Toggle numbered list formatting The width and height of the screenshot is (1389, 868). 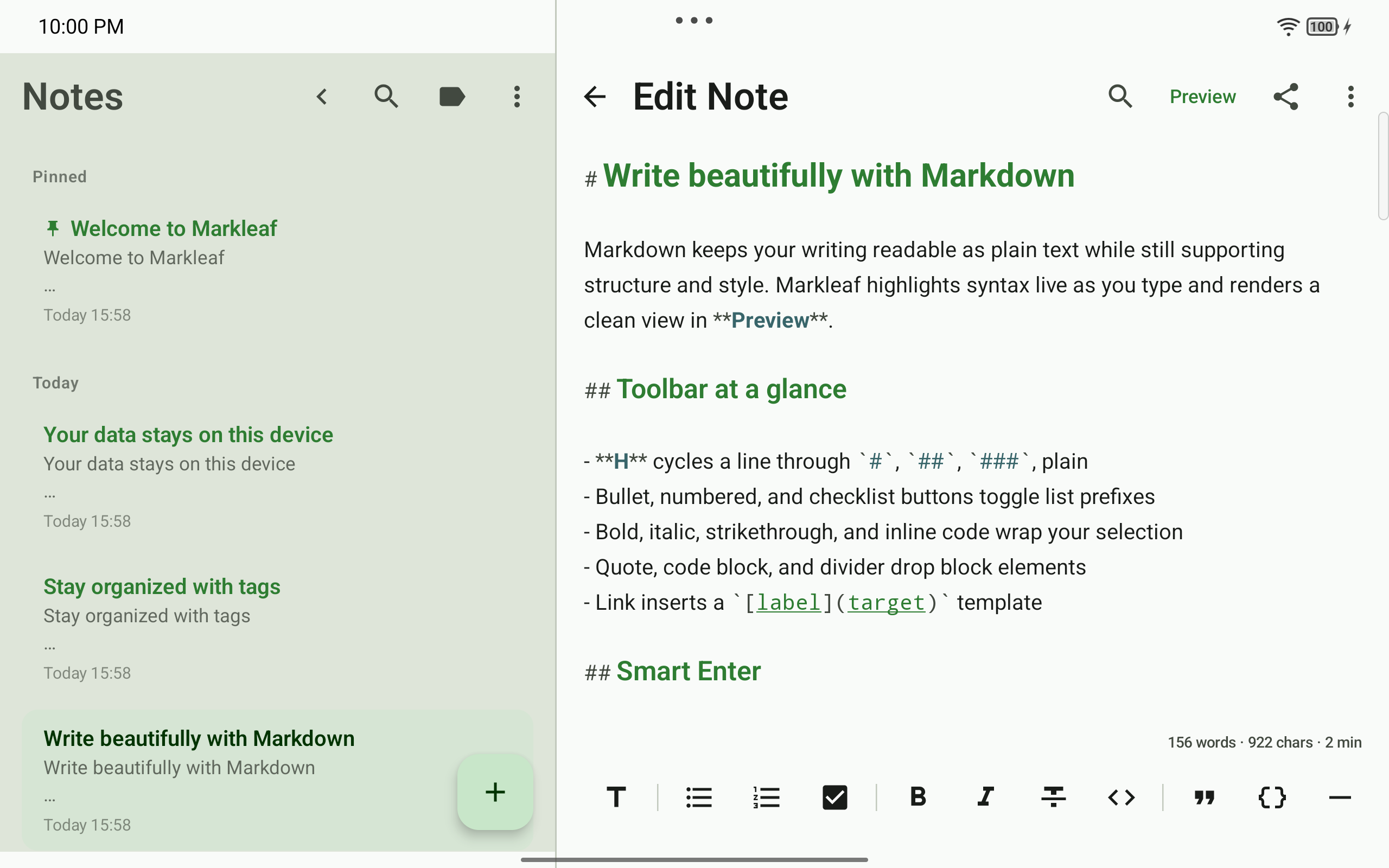pos(766,797)
